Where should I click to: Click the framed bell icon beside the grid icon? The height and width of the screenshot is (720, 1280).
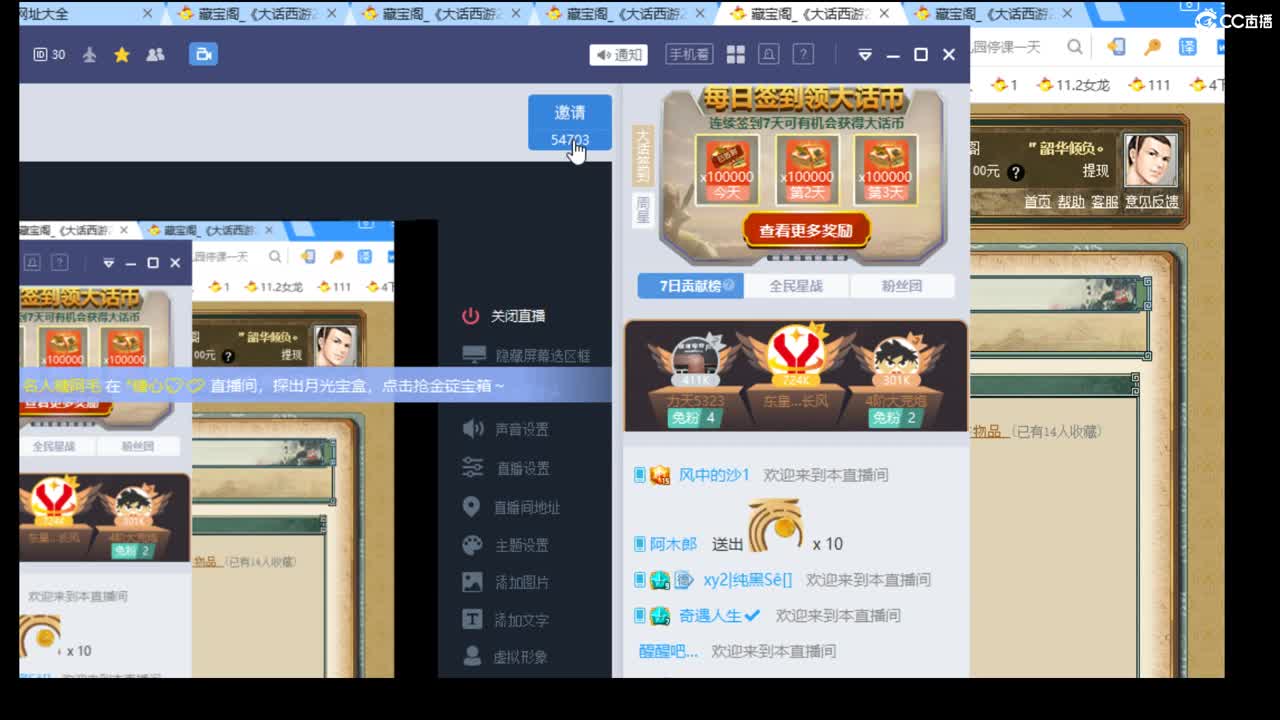pyautogui.click(x=768, y=54)
